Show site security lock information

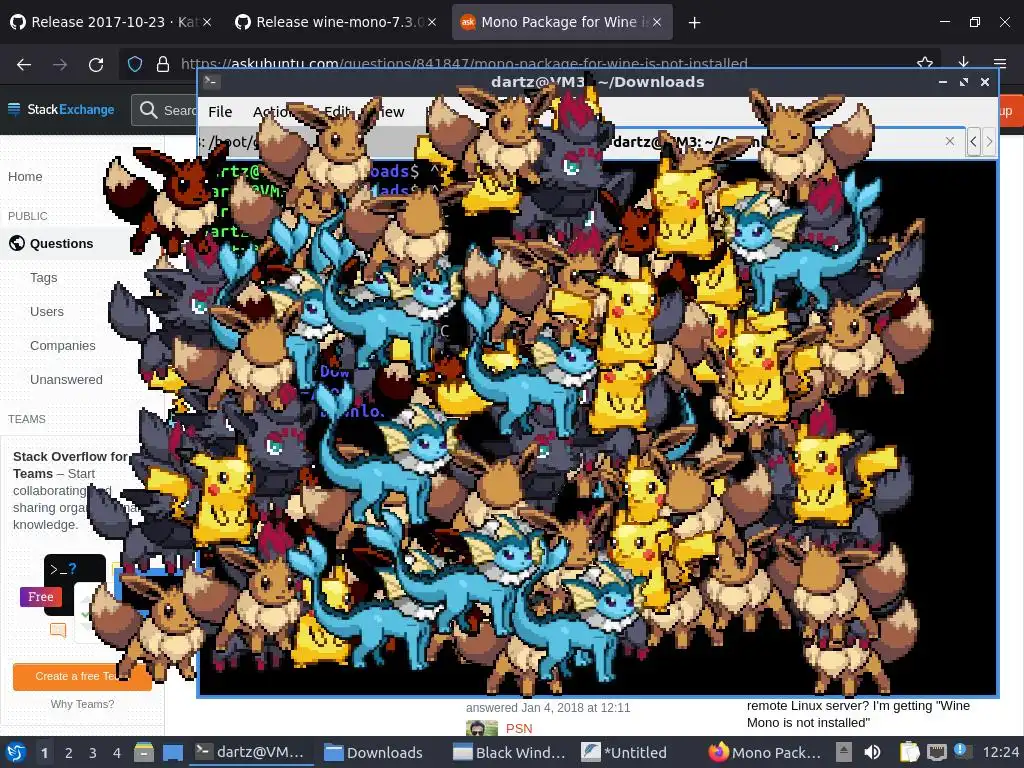(x=163, y=64)
